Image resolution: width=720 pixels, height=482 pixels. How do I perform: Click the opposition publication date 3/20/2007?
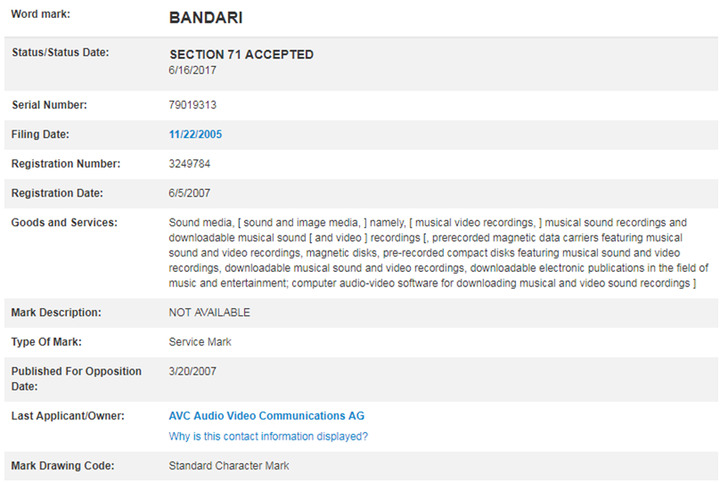(x=193, y=372)
